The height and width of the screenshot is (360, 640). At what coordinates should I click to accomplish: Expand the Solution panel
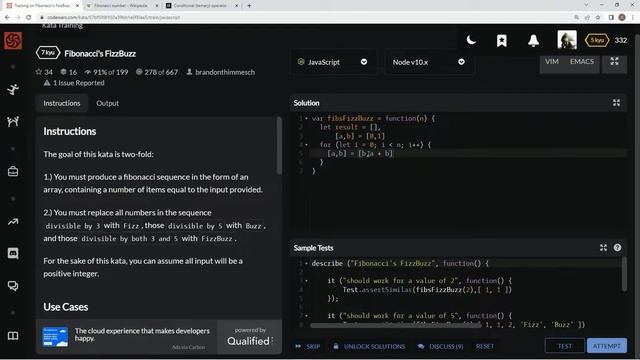(x=616, y=103)
